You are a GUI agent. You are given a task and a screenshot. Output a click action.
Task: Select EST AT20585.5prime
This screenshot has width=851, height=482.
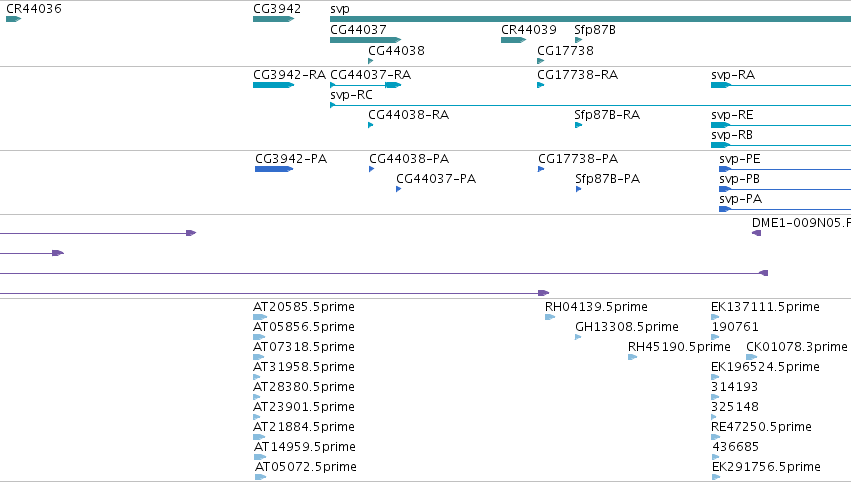[x=260, y=317]
